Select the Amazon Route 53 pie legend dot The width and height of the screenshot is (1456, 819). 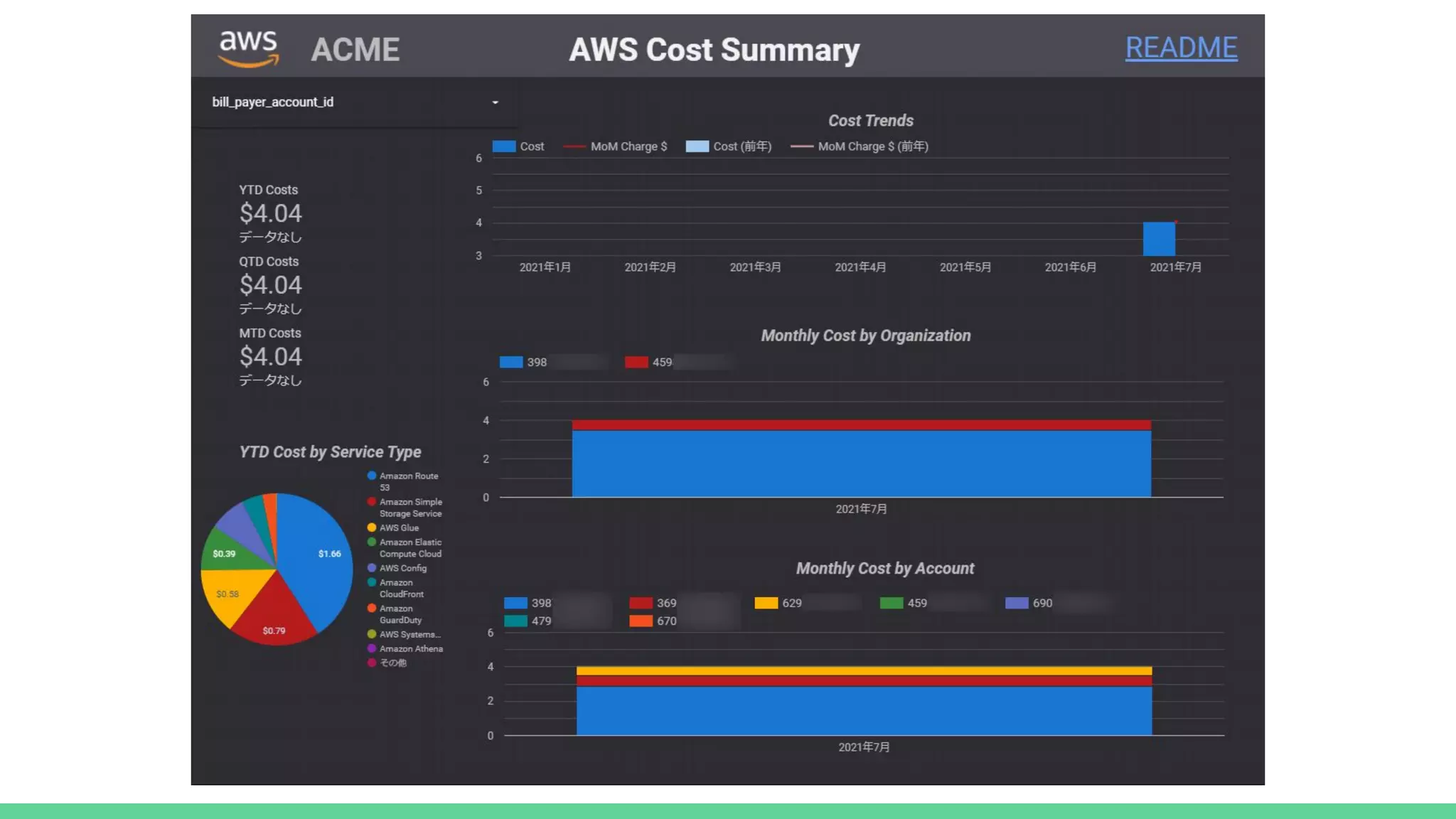pyautogui.click(x=372, y=476)
